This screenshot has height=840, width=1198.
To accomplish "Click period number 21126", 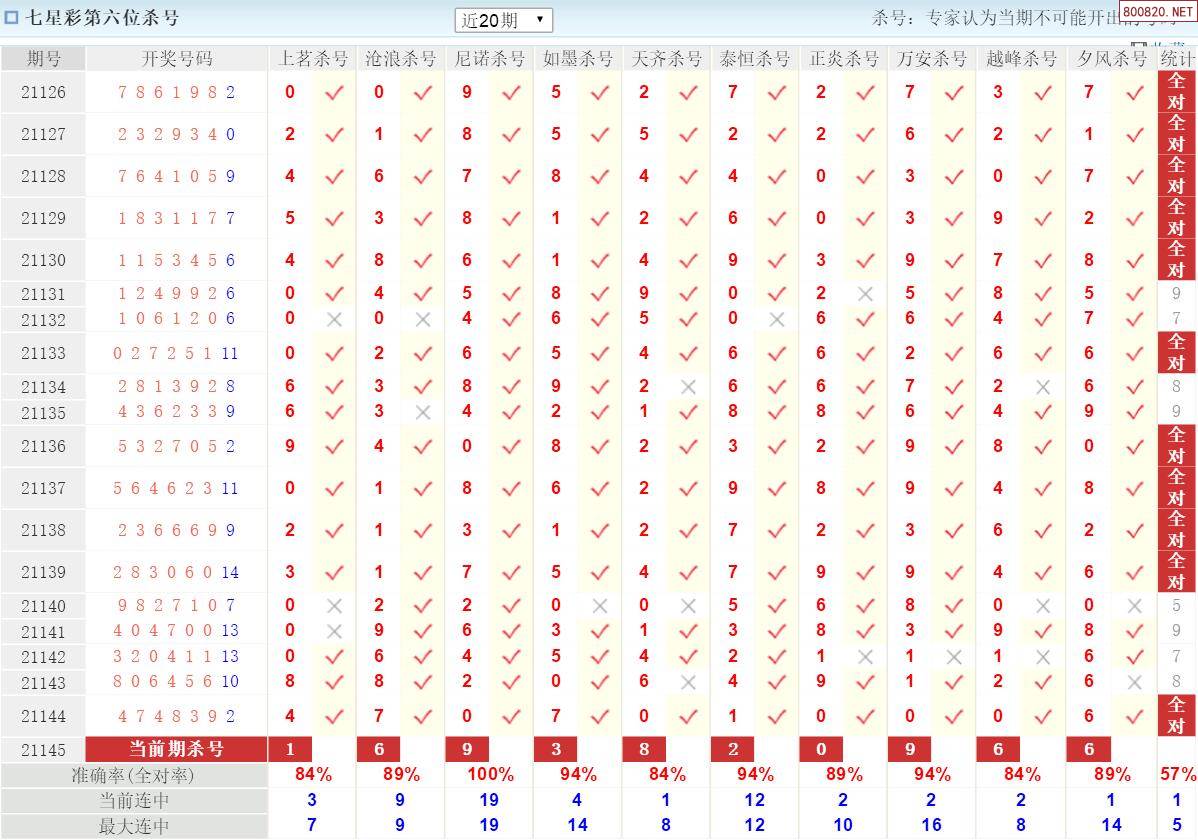I will click(x=44, y=92).
